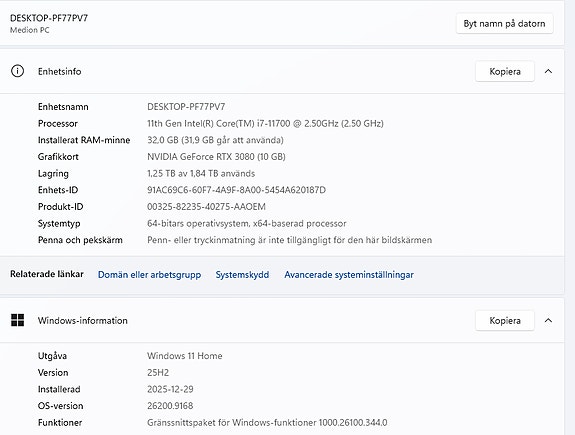
Task: Click the Enhetsinfo section header
Action: [282, 72]
